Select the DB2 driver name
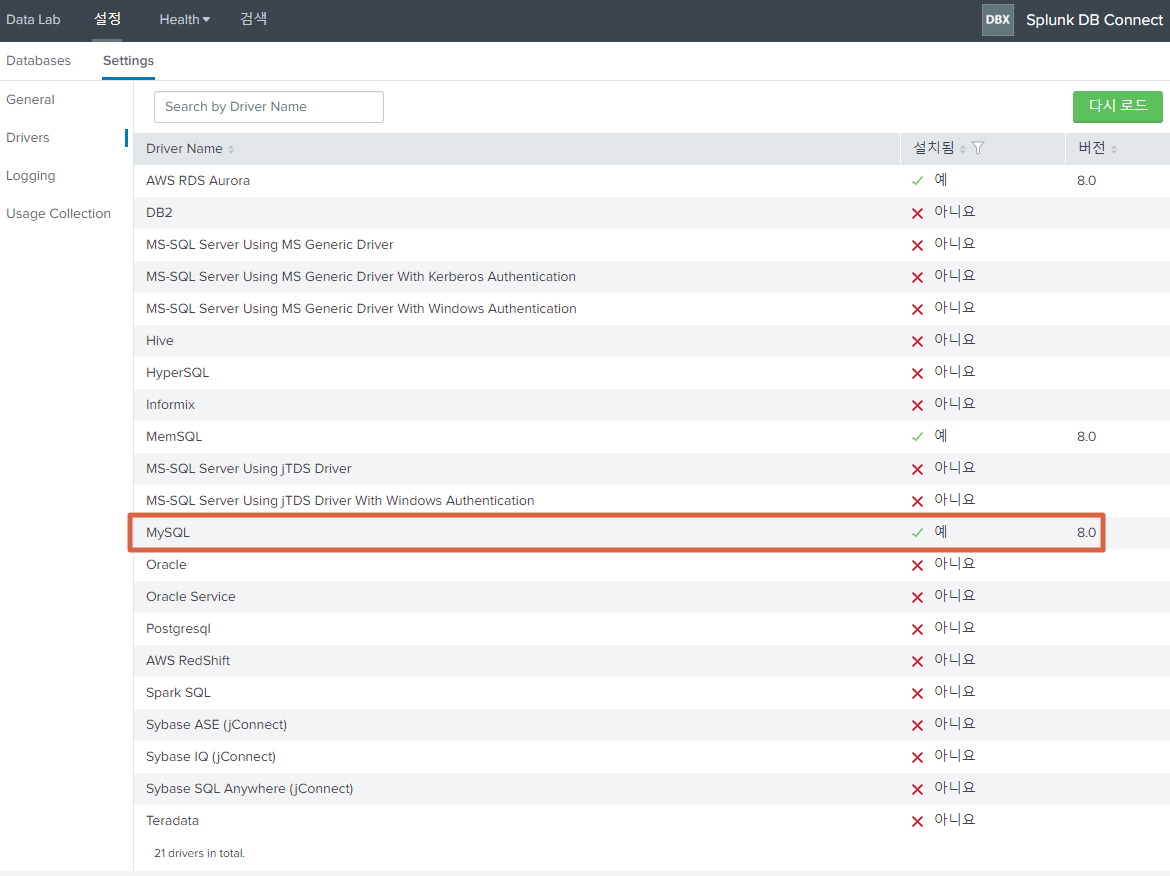Image resolution: width=1170 pixels, height=876 pixels. click(x=159, y=213)
